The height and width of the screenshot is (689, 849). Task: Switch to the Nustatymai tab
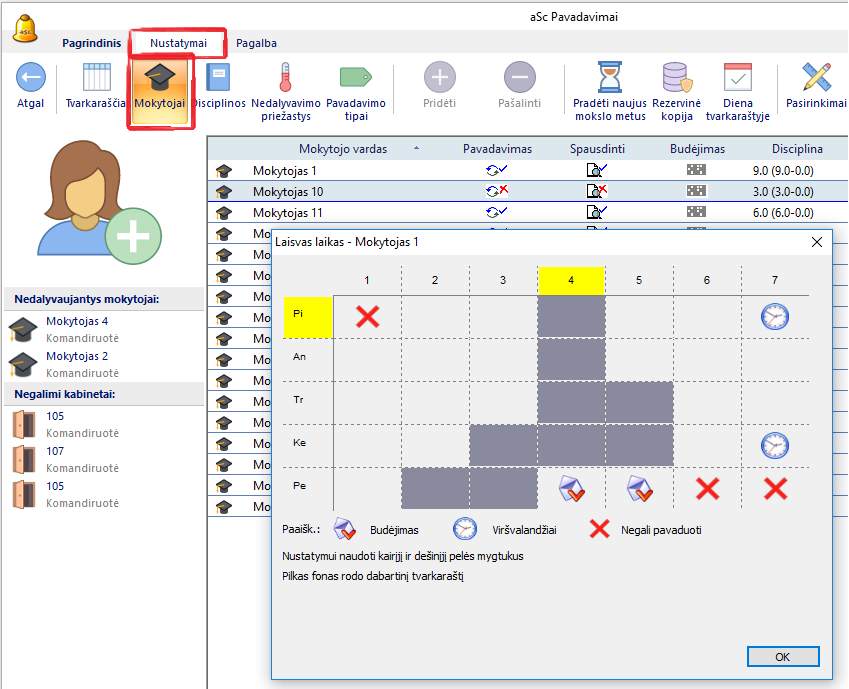(178, 43)
